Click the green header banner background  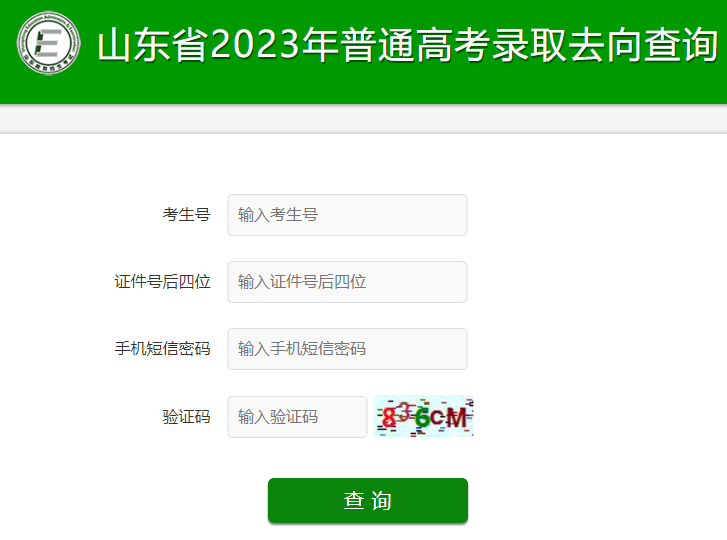coord(364,88)
